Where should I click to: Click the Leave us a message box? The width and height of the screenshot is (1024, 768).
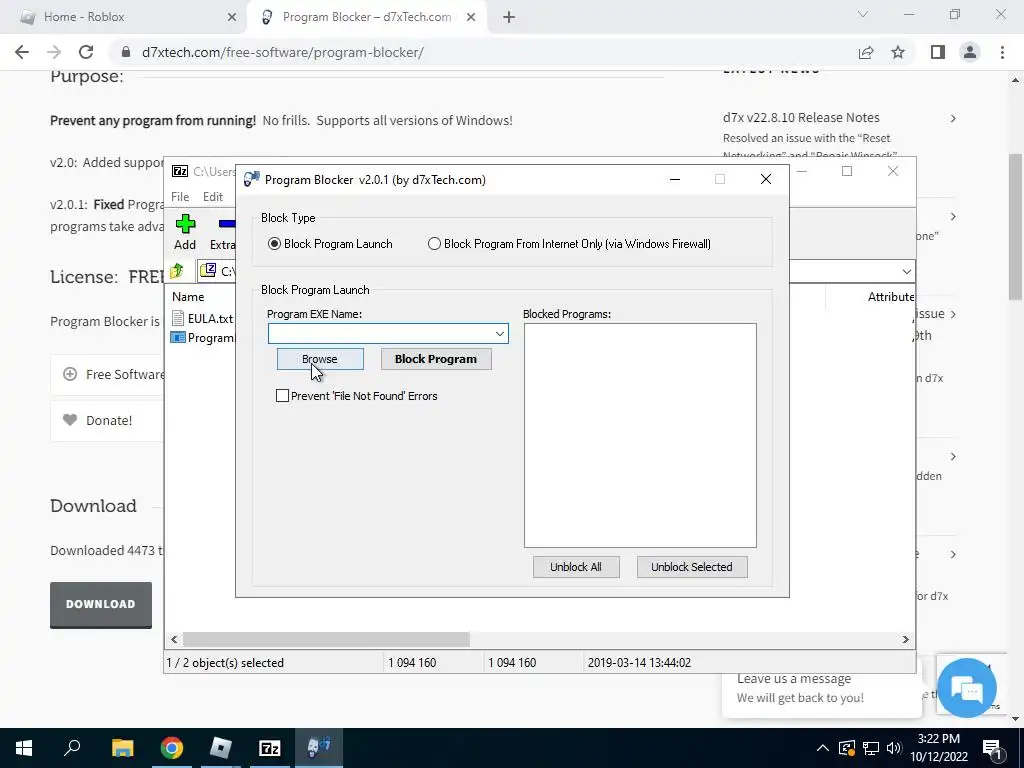click(822, 688)
